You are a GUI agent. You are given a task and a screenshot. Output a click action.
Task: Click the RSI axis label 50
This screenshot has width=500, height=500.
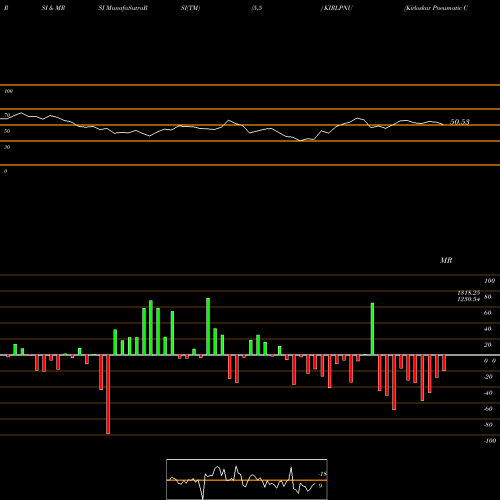[7, 131]
